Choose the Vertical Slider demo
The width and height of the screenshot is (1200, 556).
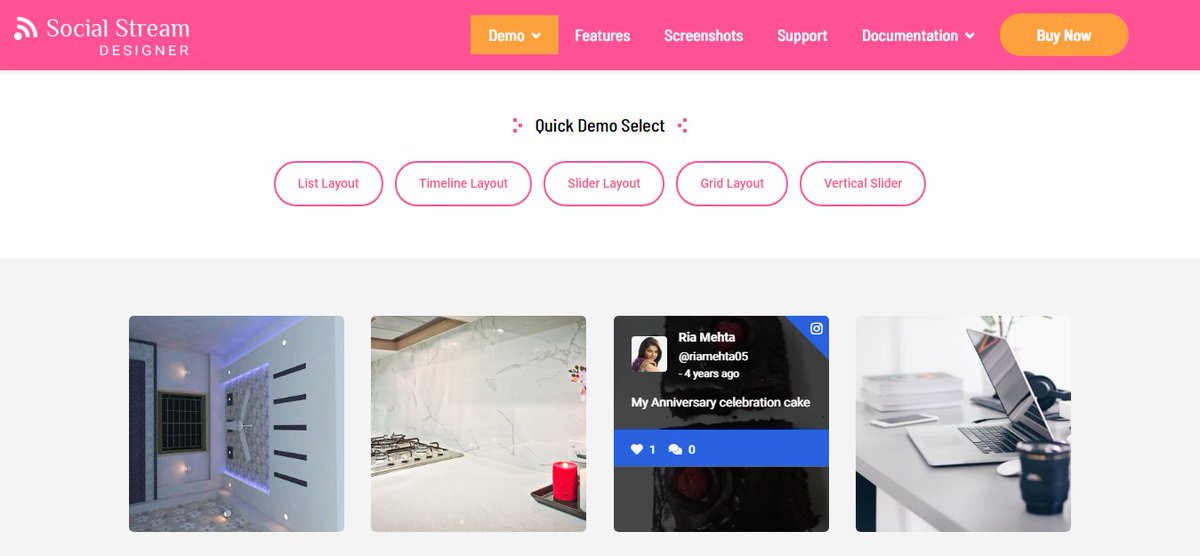863,183
